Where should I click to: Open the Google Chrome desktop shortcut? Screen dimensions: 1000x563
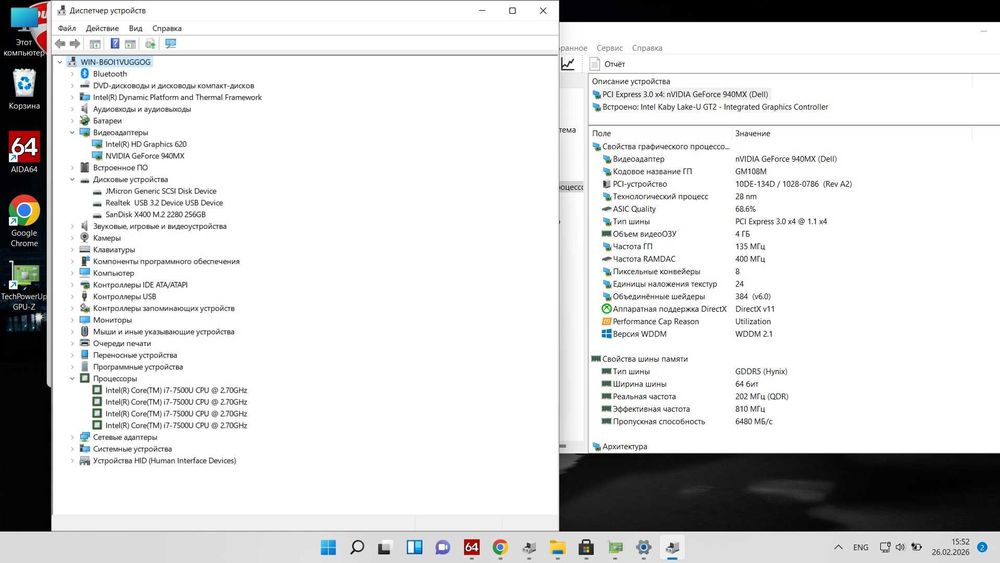point(24,221)
